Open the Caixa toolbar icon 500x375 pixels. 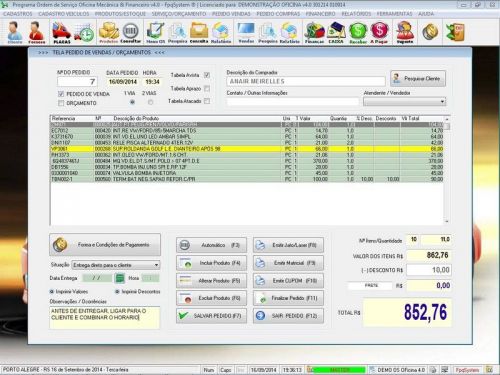[336, 32]
